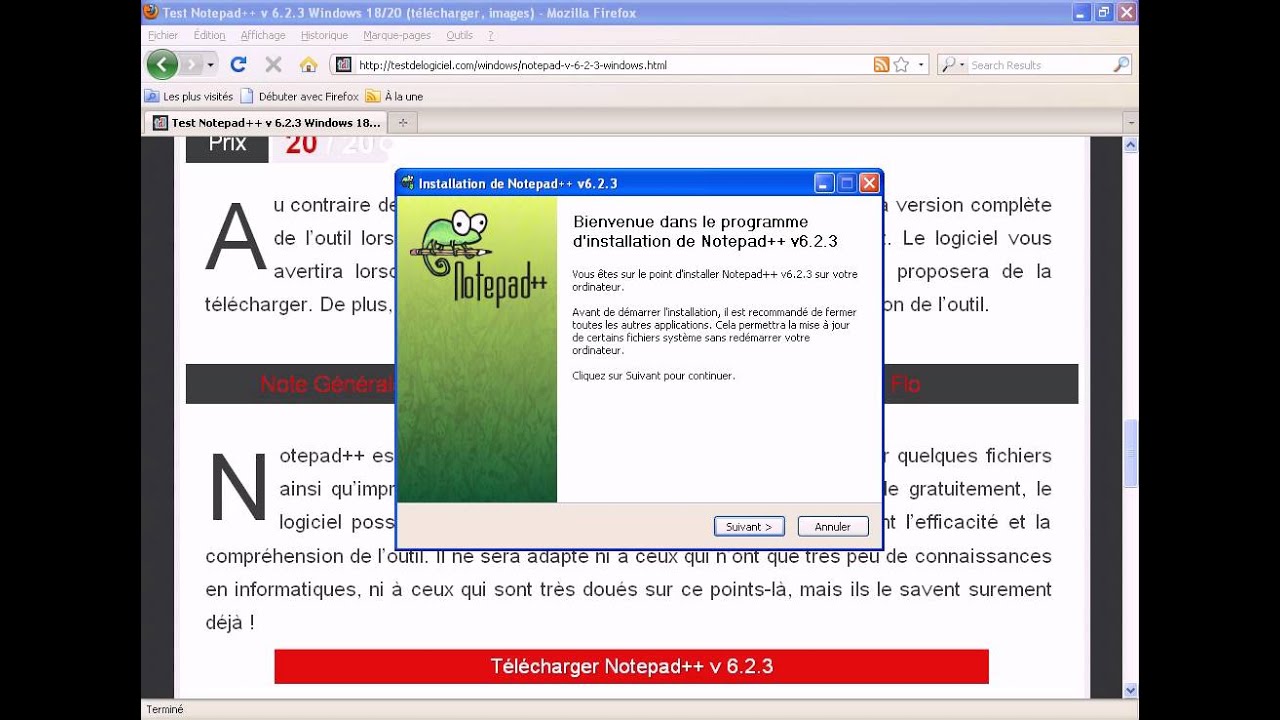
Task: Open the ? help menu
Action: click(x=490, y=35)
